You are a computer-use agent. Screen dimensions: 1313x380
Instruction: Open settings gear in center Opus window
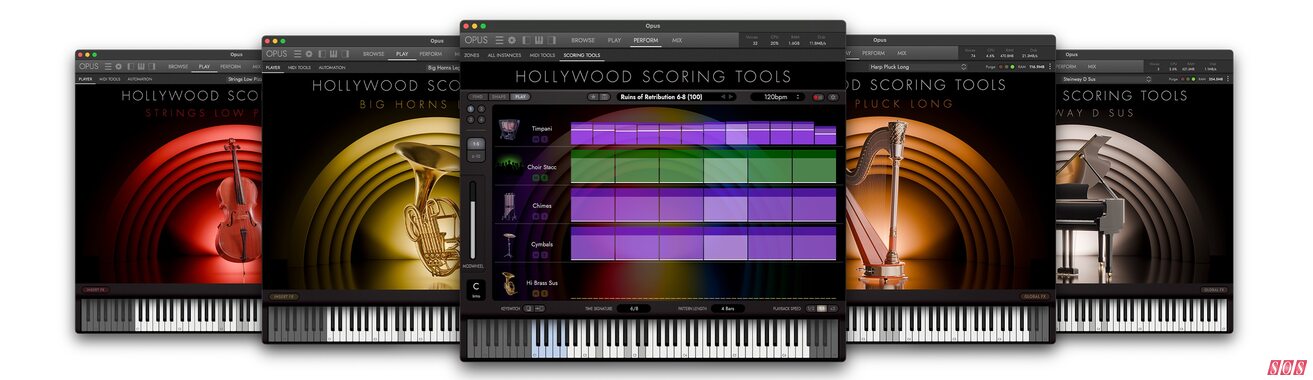pyautogui.click(x=512, y=40)
